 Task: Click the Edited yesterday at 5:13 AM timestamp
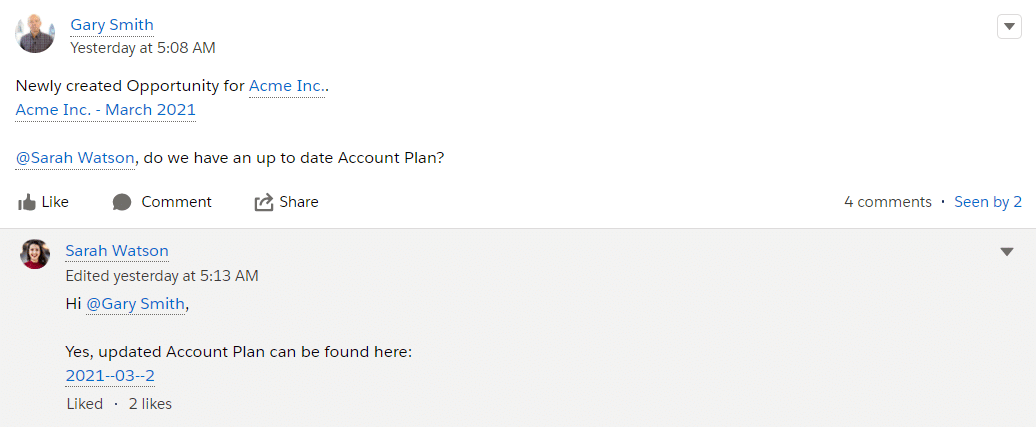(162, 275)
